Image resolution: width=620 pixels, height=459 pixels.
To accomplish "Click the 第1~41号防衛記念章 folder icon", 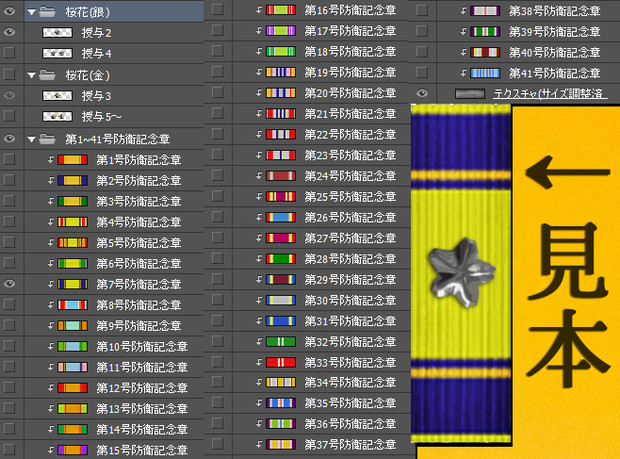I will click(47, 139).
